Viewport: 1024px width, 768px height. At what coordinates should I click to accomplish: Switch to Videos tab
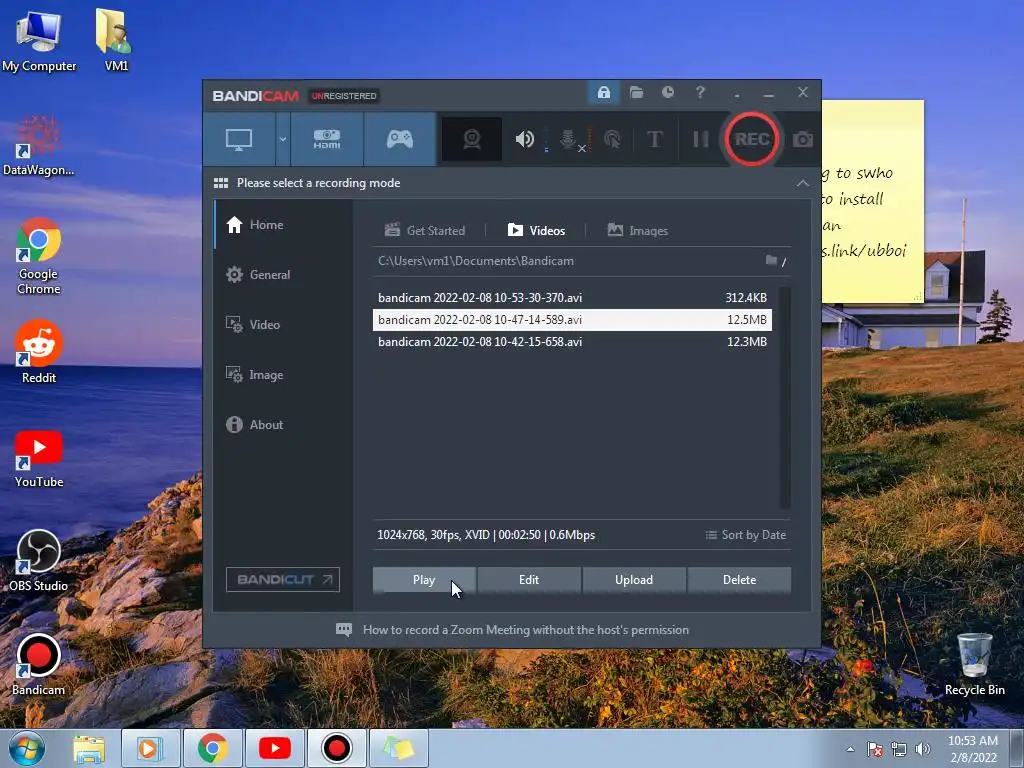(536, 231)
